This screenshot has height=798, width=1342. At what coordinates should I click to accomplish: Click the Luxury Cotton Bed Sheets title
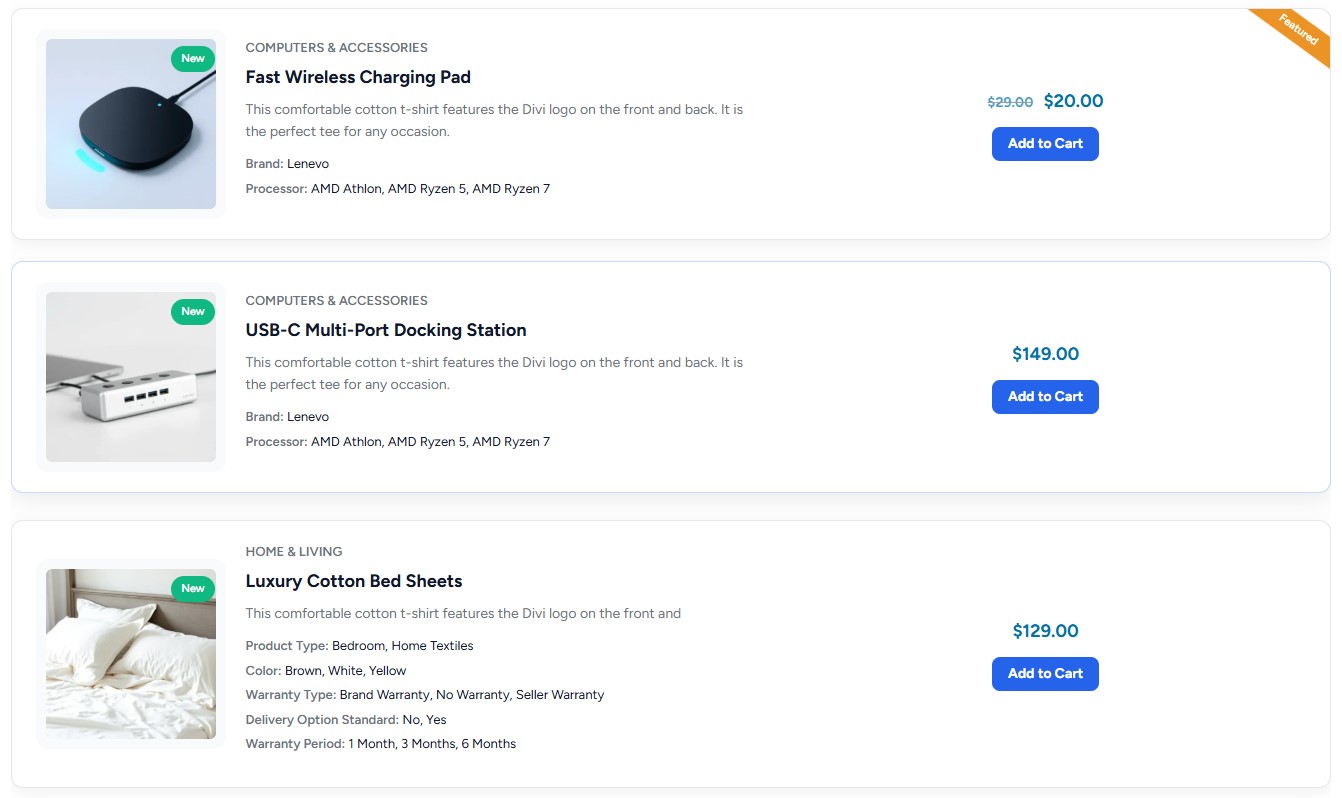click(354, 581)
